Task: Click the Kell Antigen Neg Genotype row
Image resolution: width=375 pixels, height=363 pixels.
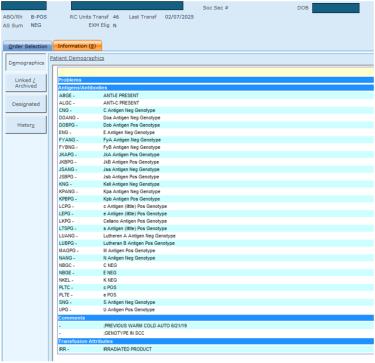Action: point(216,184)
